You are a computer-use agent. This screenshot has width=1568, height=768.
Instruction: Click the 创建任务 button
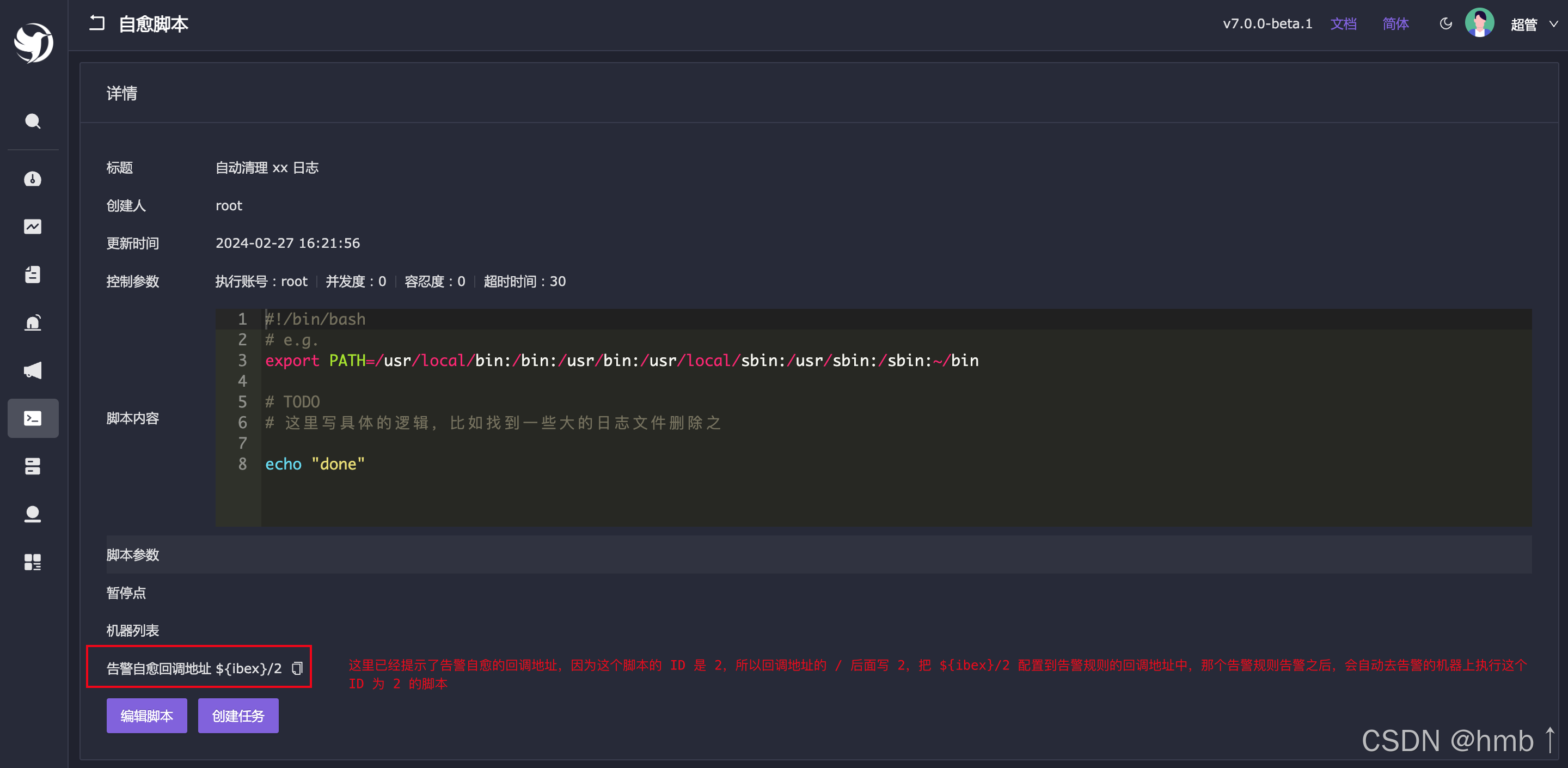pos(238,716)
